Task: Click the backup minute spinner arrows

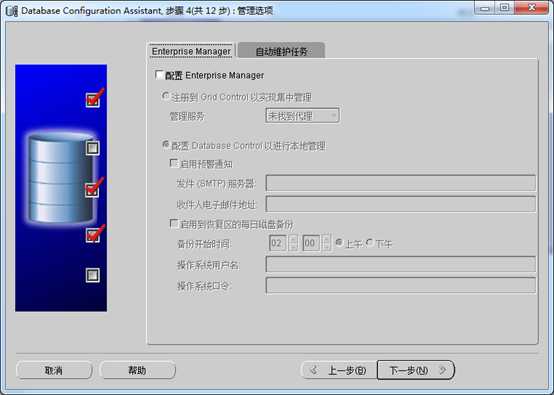Action: click(x=326, y=243)
